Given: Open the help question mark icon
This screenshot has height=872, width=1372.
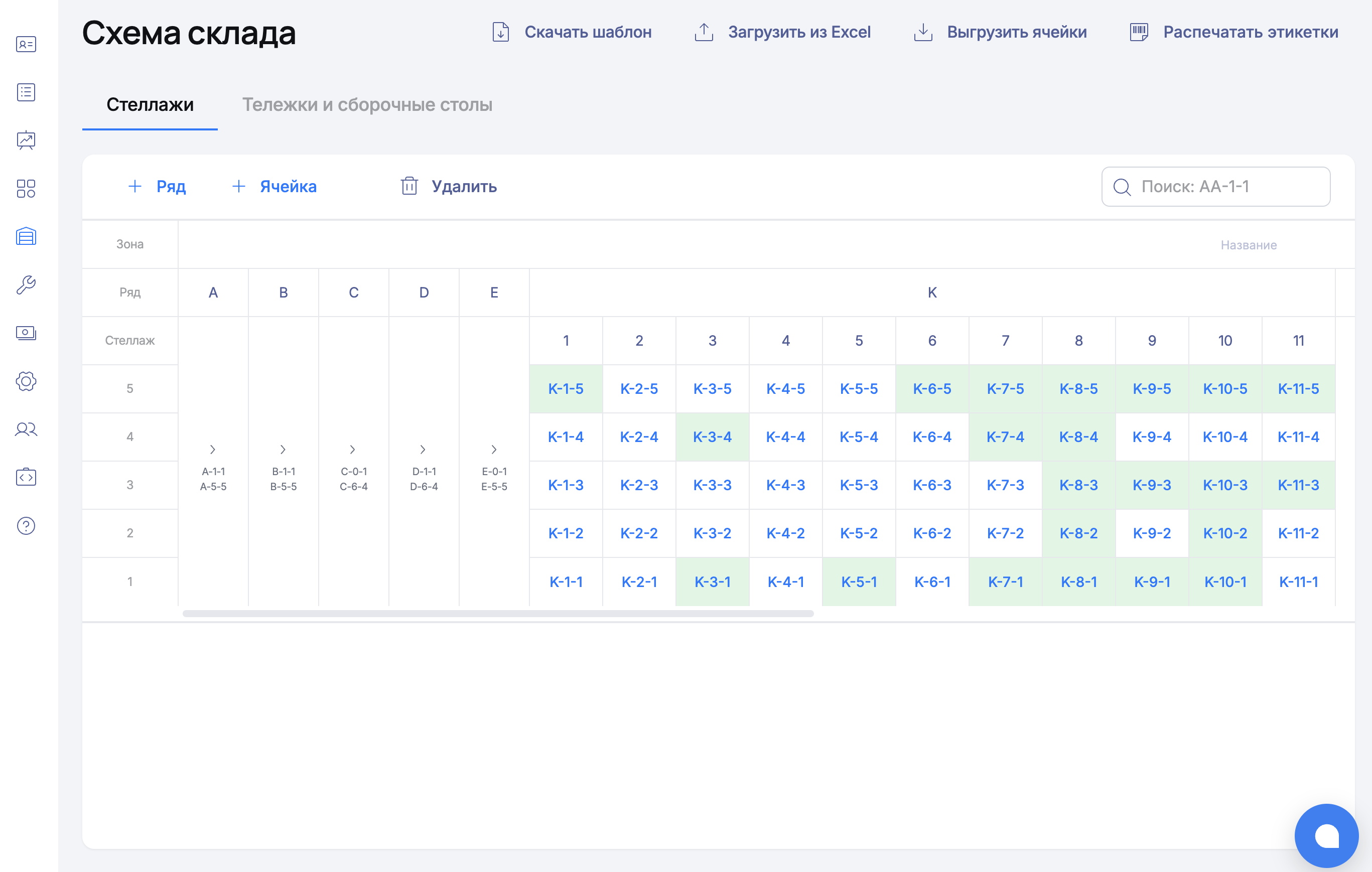Looking at the screenshot, I should click(x=26, y=526).
